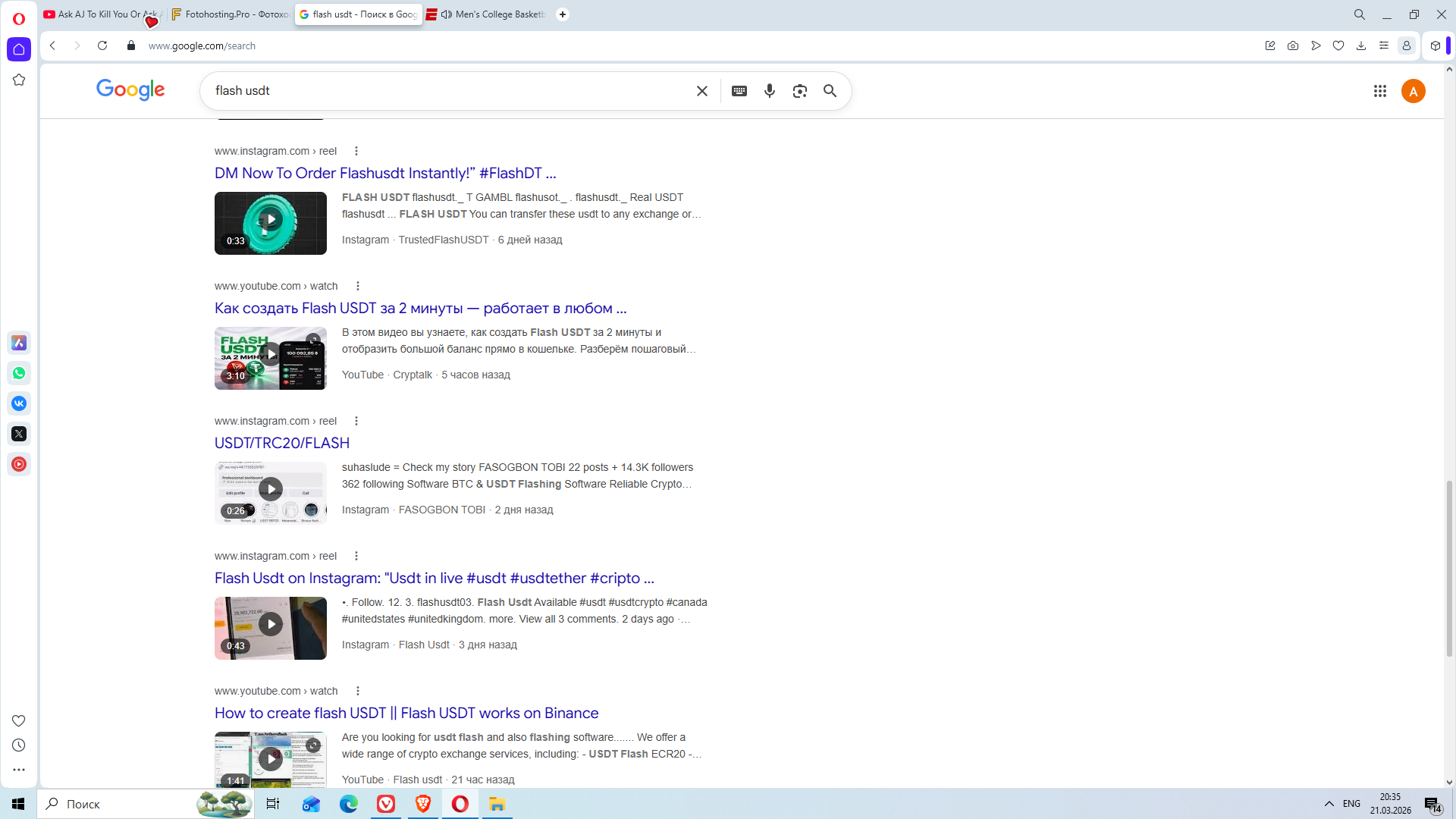1456x819 pixels.
Task: Open 'How to create flash USDT' link
Action: point(406,713)
